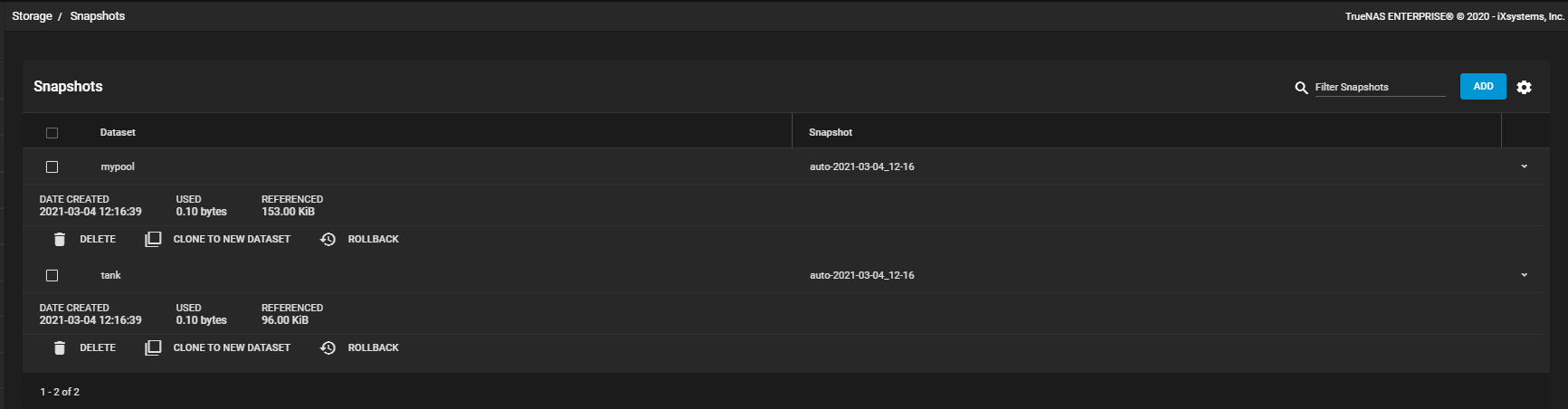1568x409 pixels.
Task: Click rollback icon for tank snapshot
Action: point(328,347)
